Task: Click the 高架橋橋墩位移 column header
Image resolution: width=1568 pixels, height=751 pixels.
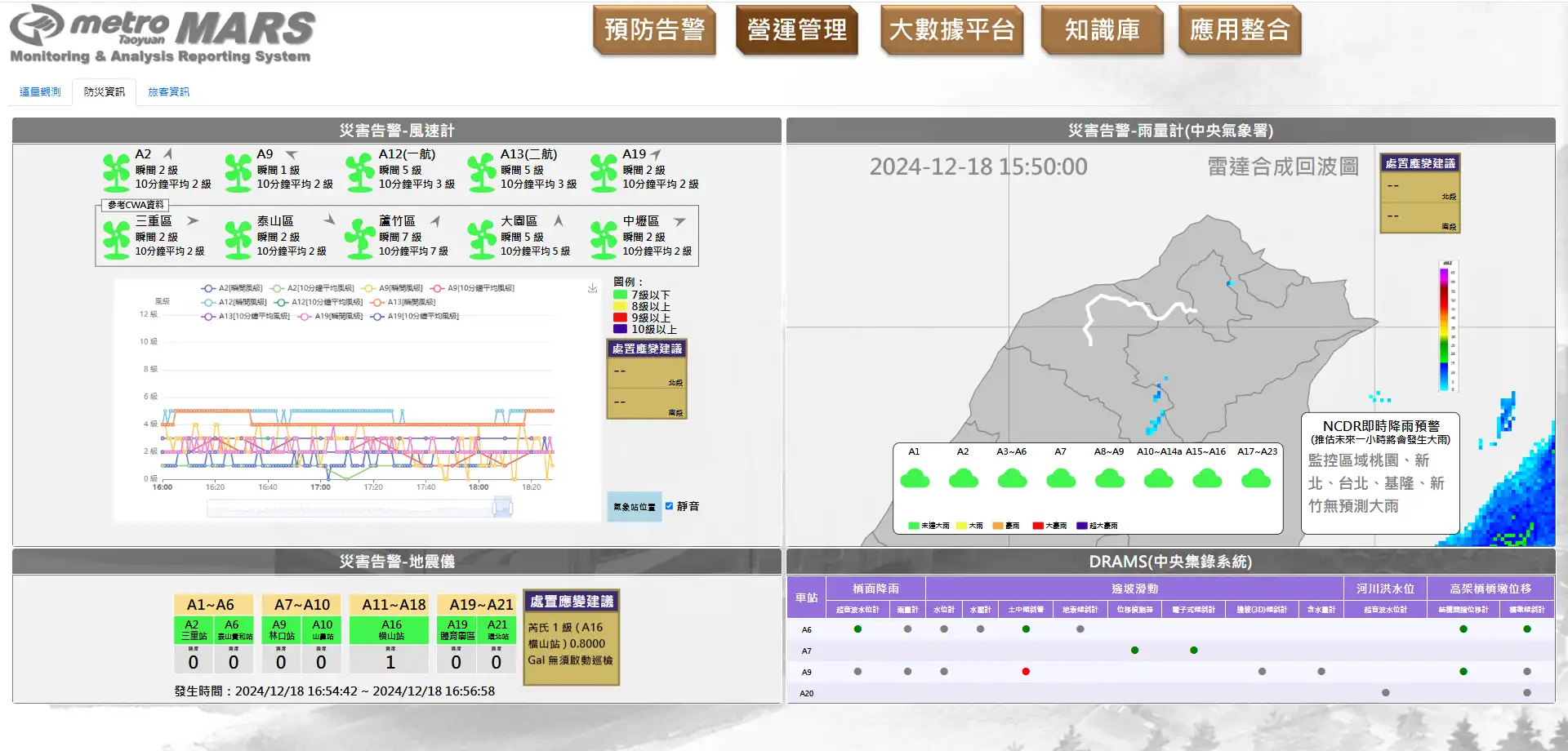Action: [1490, 589]
